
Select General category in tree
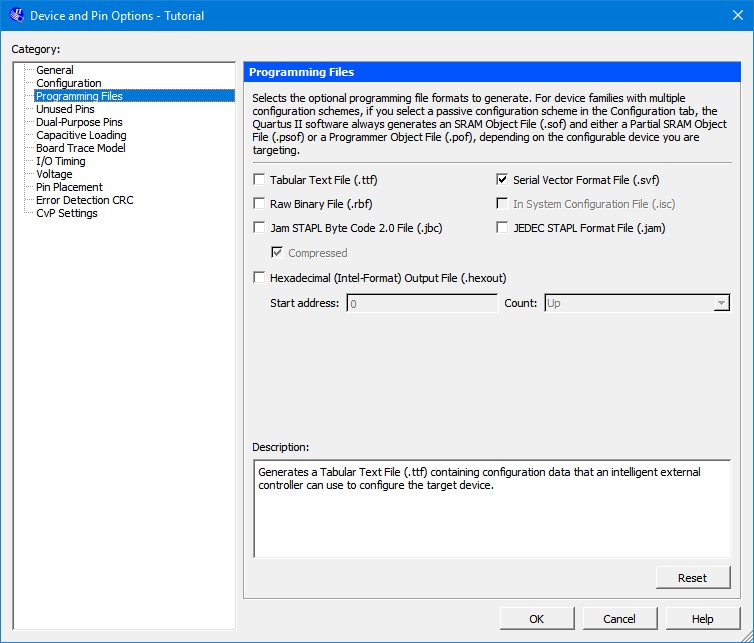[x=55, y=70]
